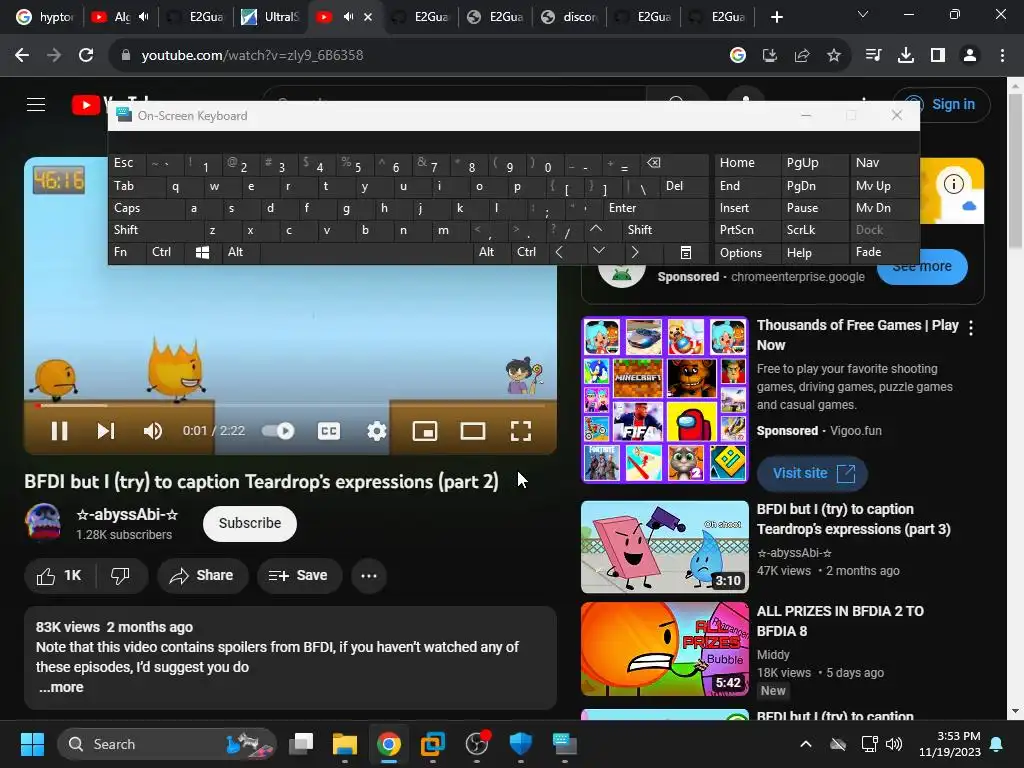Skip to next video button

click(106, 431)
